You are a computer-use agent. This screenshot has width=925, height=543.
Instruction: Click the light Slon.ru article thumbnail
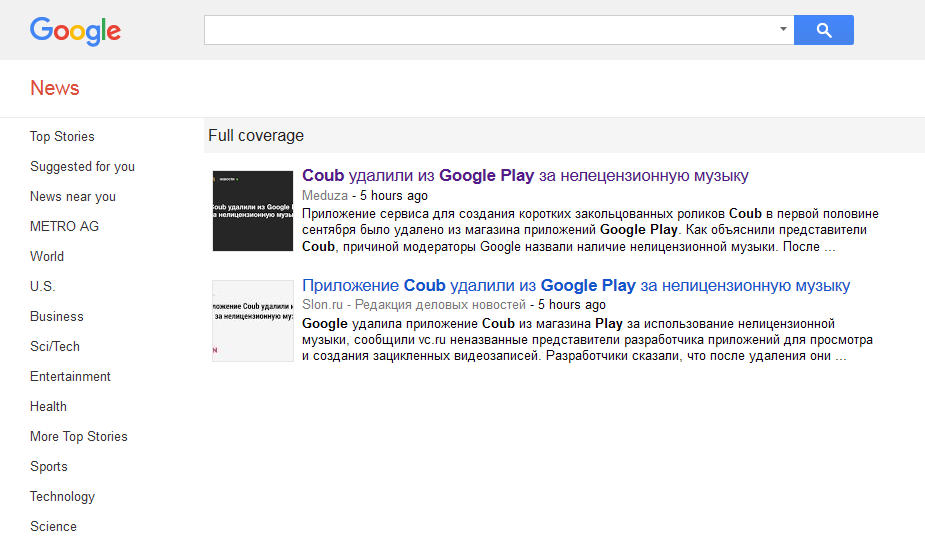(x=252, y=320)
